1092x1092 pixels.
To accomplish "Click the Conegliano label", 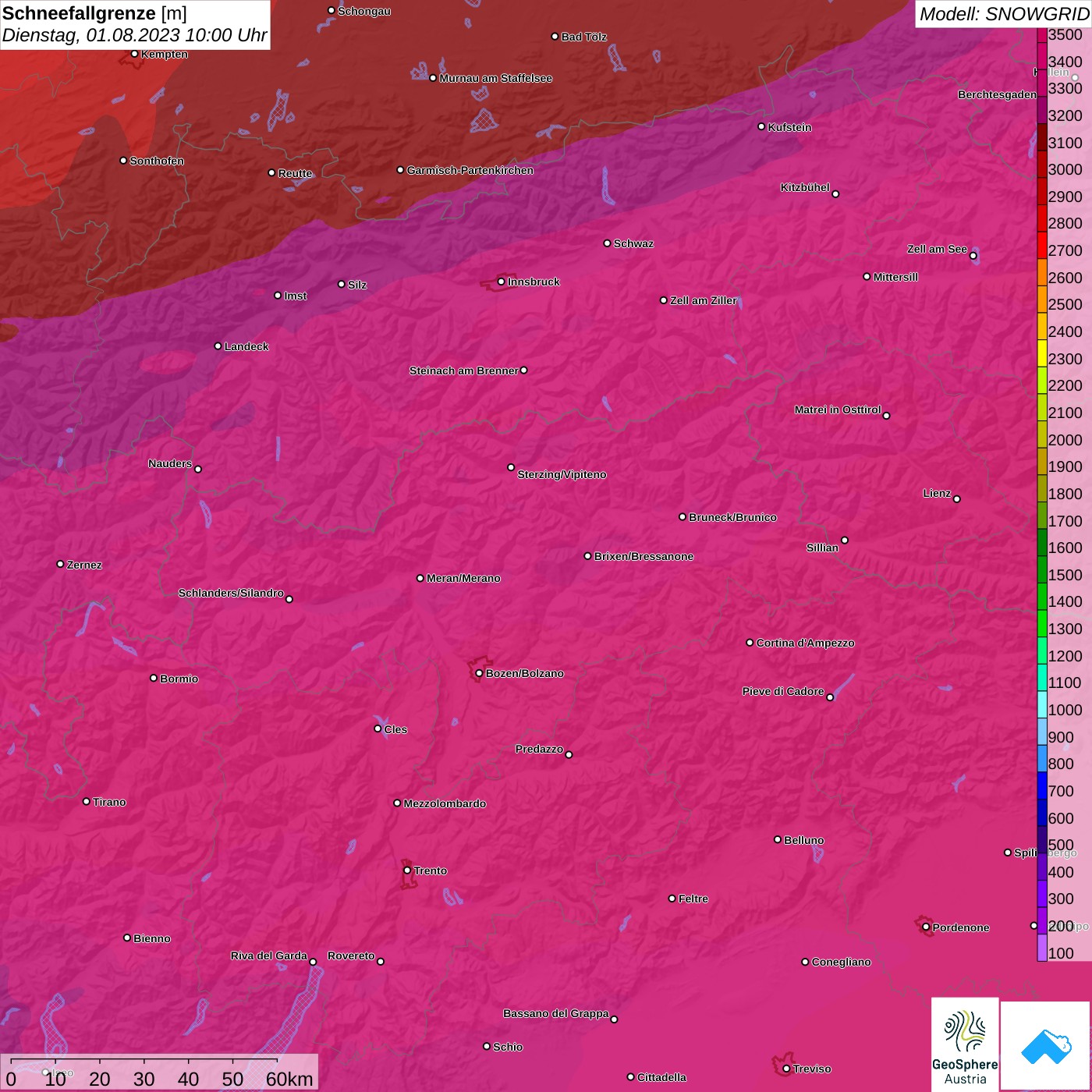I will pos(841,962).
